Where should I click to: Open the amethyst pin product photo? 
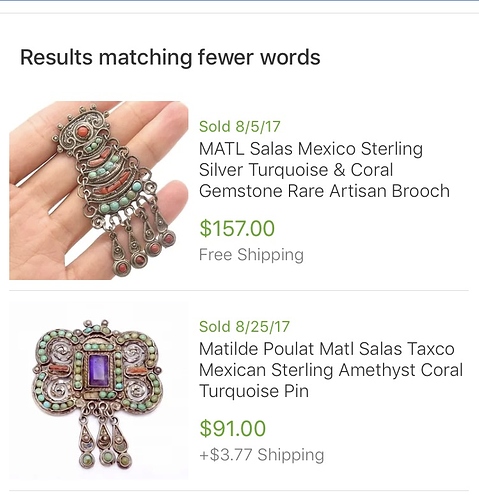(x=99, y=390)
